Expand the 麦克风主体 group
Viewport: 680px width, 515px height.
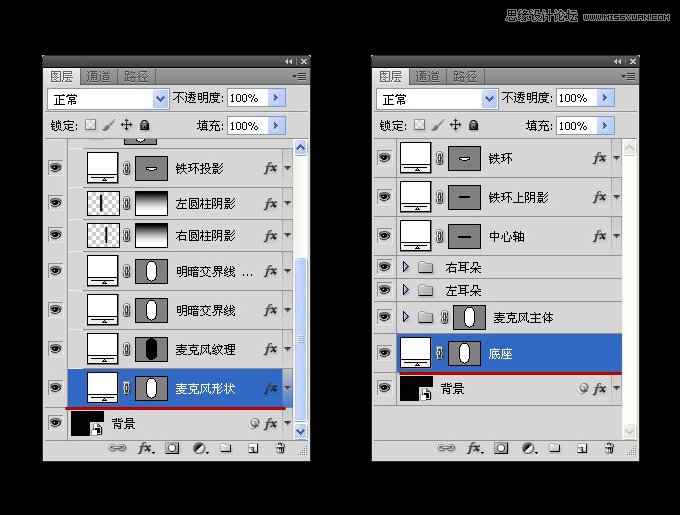pos(406,317)
